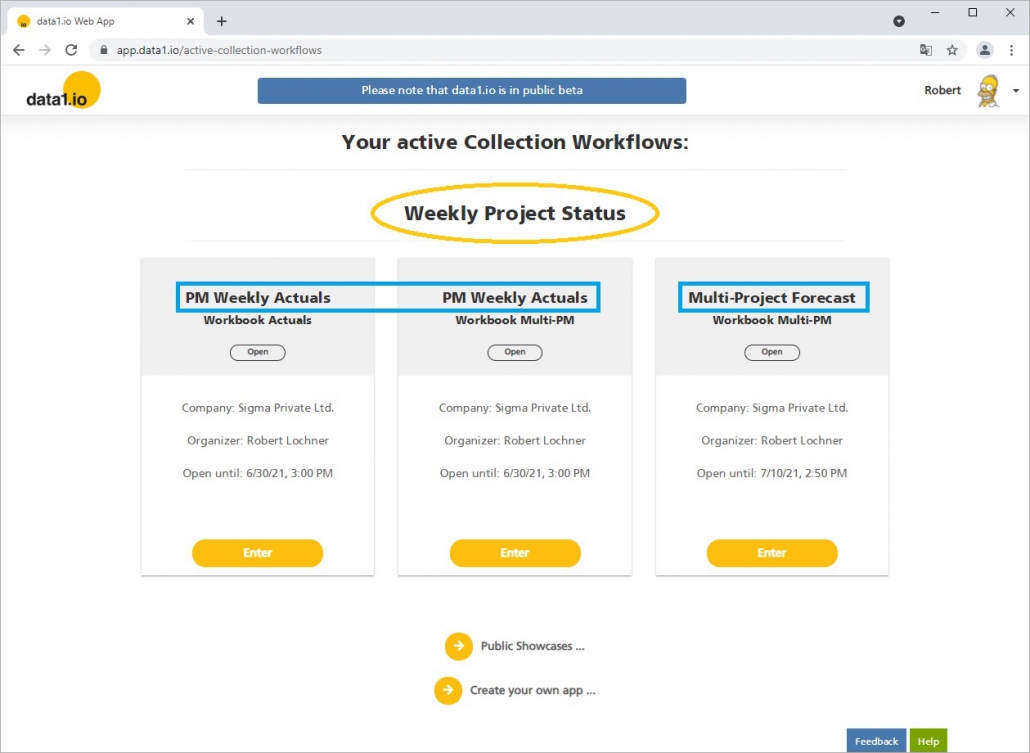Image resolution: width=1030 pixels, height=753 pixels.
Task: Click the Robert username label
Action: coord(942,90)
